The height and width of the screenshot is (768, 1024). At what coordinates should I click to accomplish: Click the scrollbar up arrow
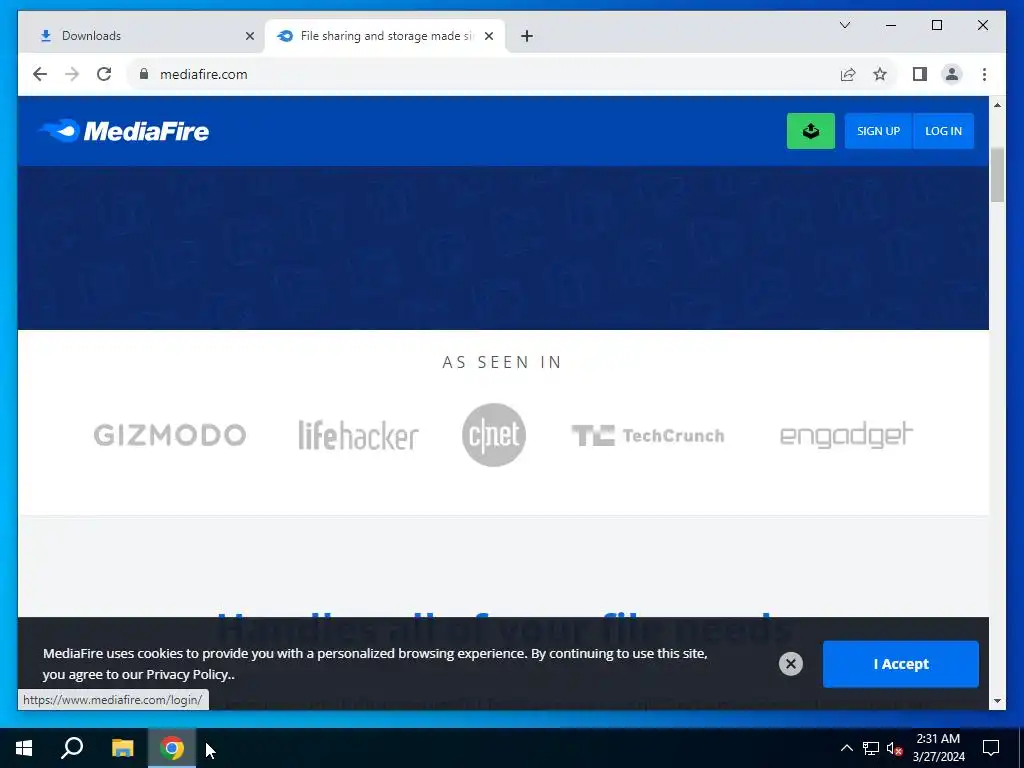(x=997, y=104)
